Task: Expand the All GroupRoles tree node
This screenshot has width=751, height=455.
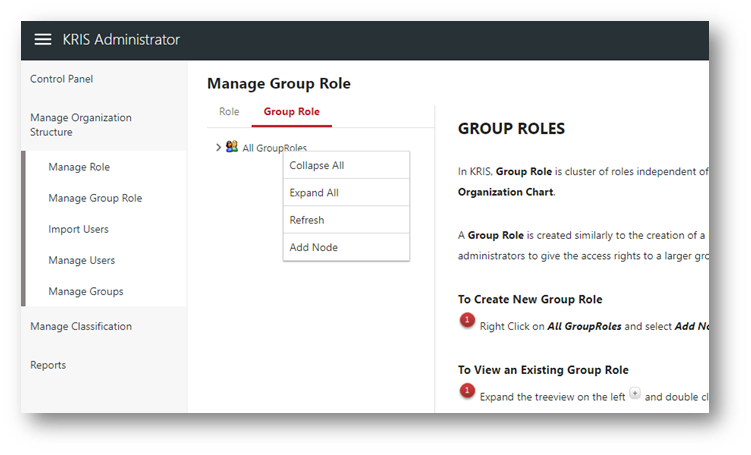Action: pos(218,147)
